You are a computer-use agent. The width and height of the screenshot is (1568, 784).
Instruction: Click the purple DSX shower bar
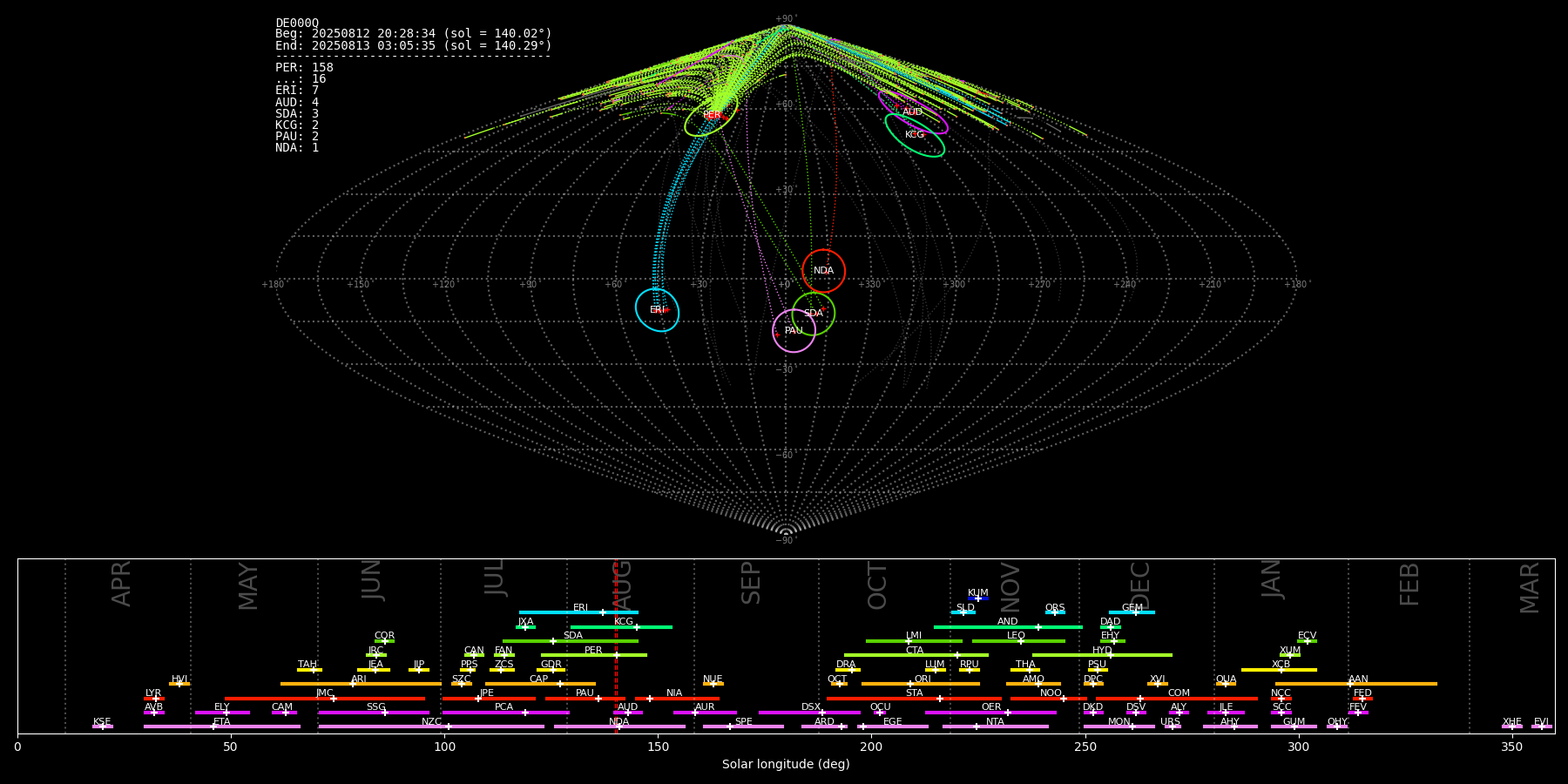pos(809,713)
